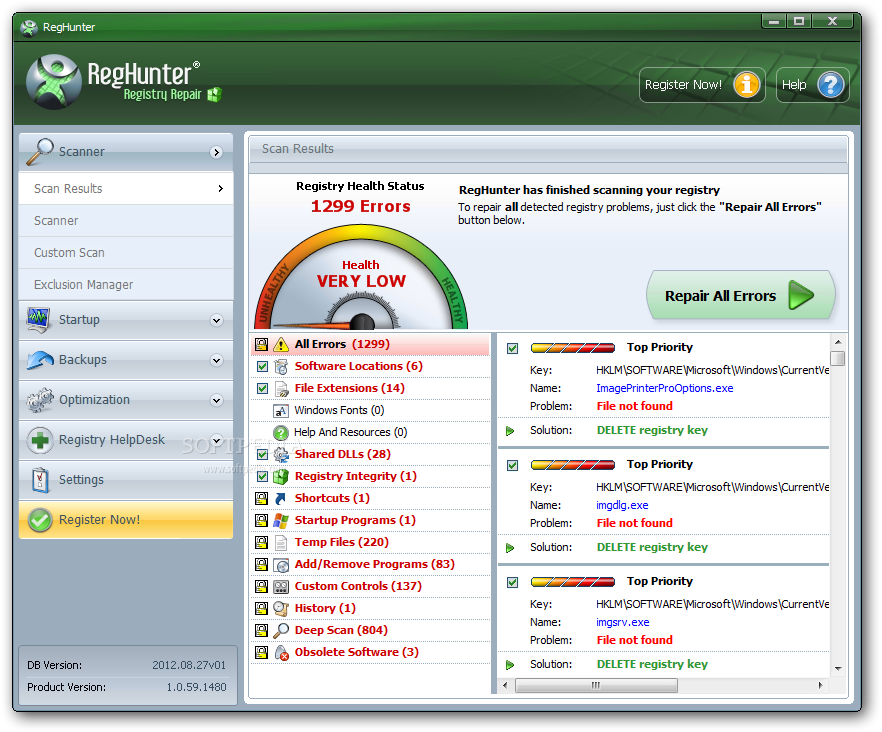Click the Registry HelpDesk green plus icon
Image resolution: width=882 pixels, height=732 pixels.
click(39, 440)
